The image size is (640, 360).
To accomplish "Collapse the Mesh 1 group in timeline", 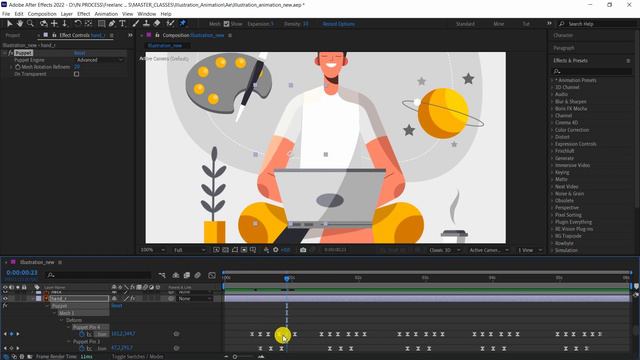I will [55, 313].
